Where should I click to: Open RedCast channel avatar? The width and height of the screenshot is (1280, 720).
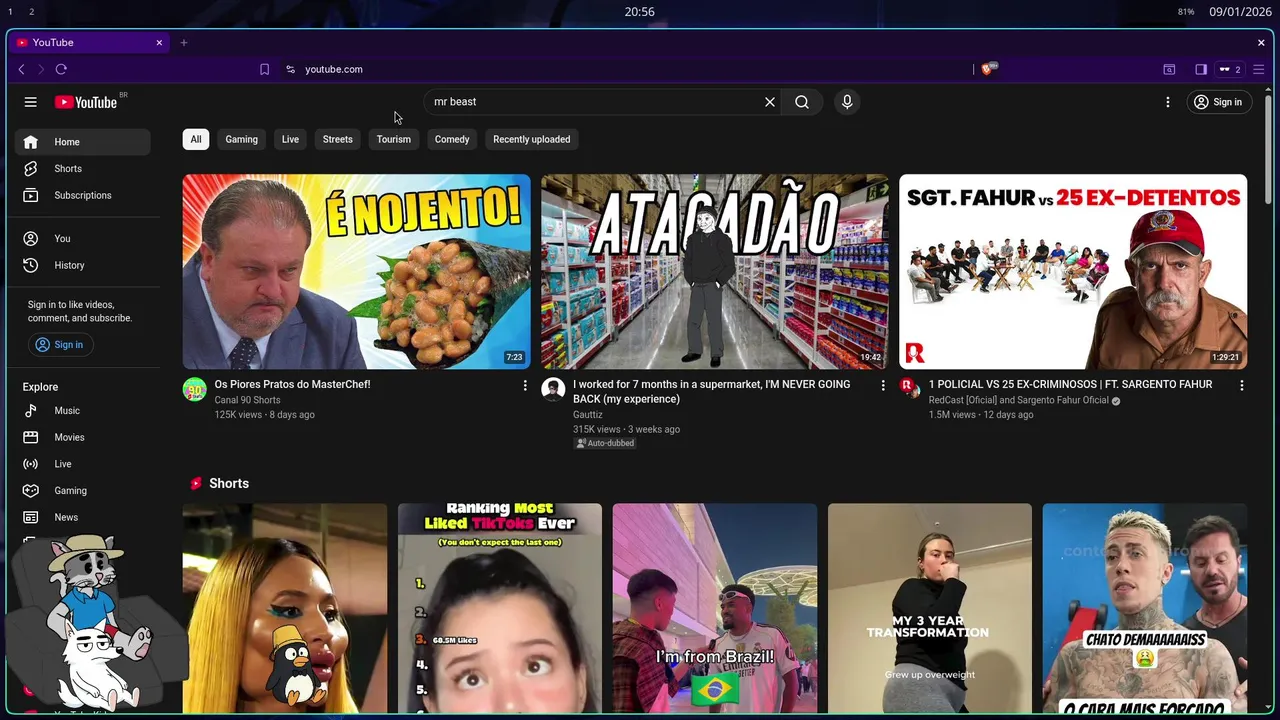[x=909, y=387]
